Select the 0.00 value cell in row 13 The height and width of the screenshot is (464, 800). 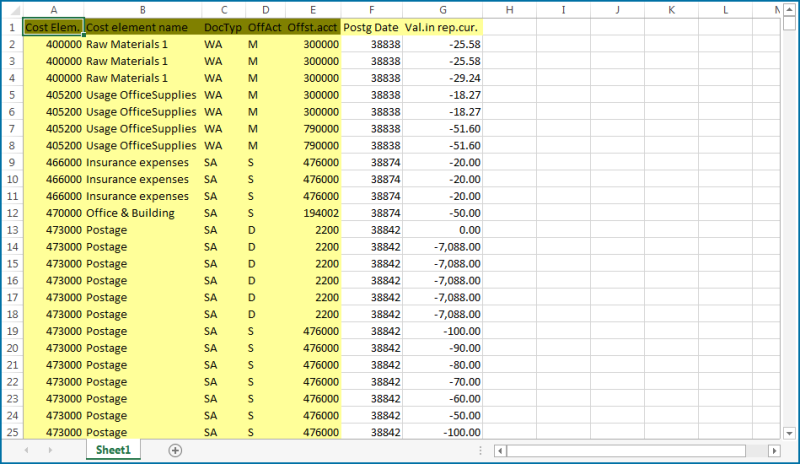coord(442,230)
